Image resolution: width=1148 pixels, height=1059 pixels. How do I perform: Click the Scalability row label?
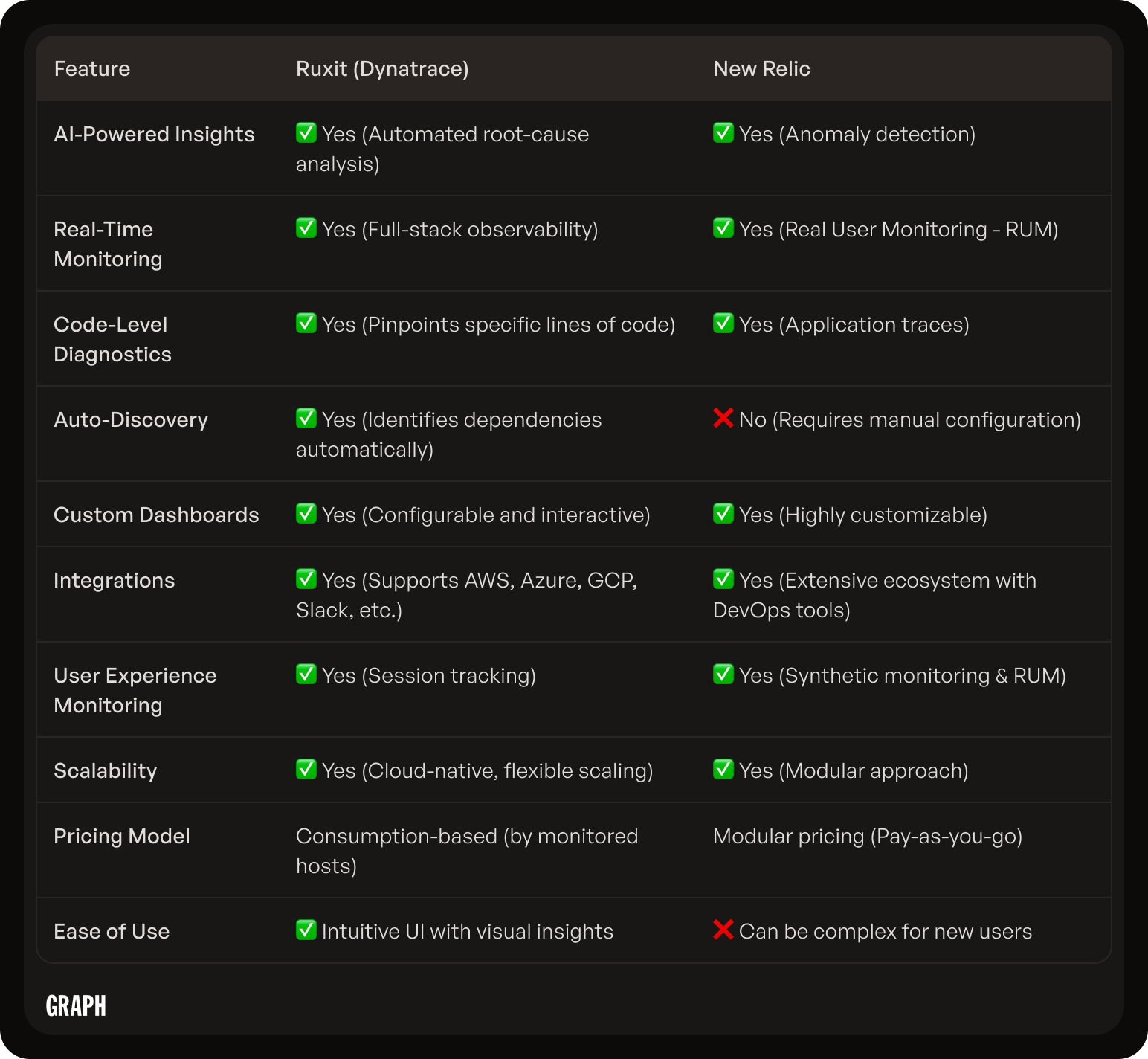(x=106, y=771)
